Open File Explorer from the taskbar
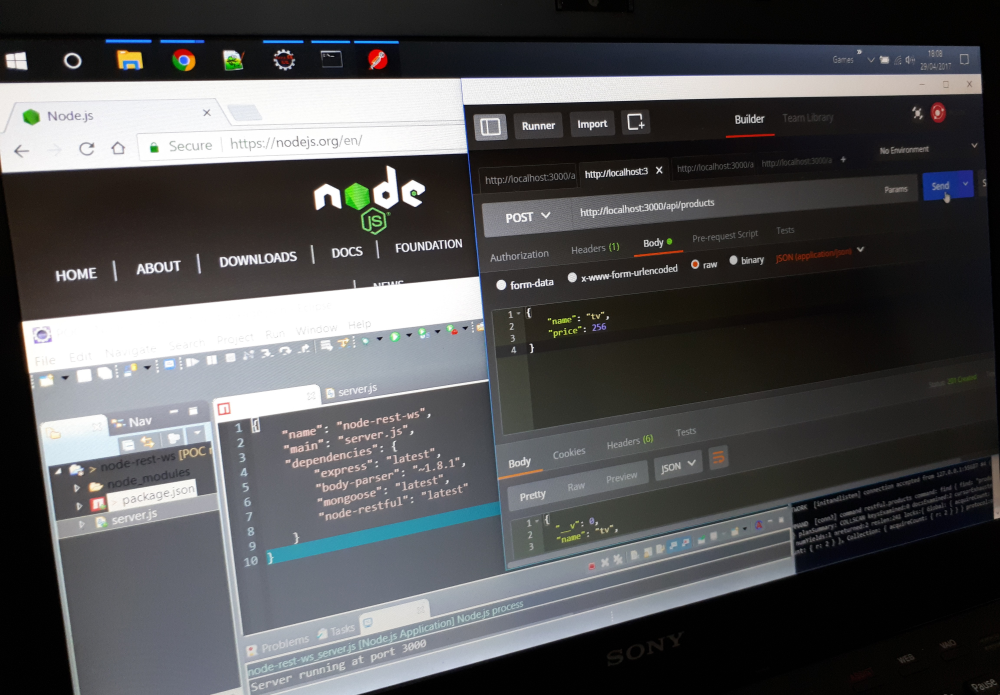 (x=129, y=61)
